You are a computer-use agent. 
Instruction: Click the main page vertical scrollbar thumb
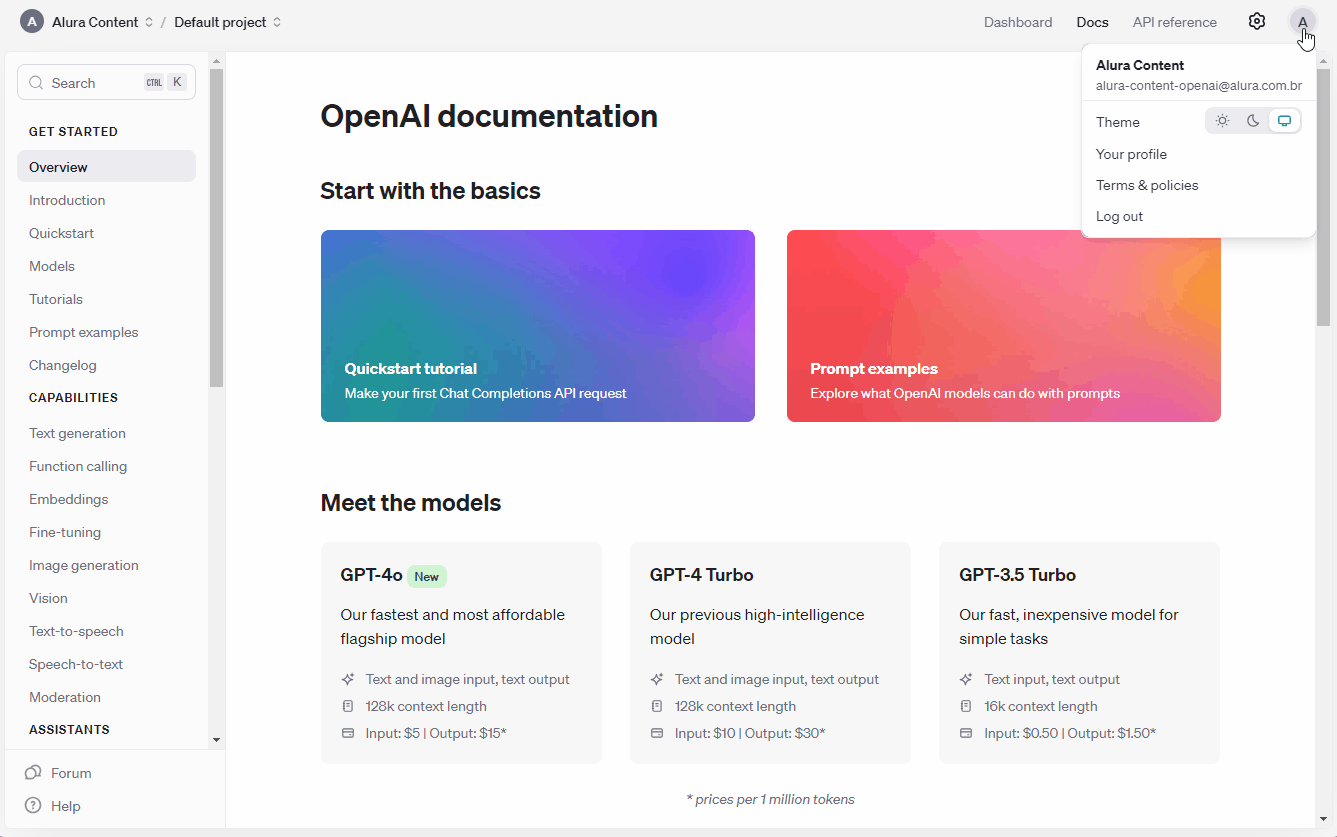tap(1323, 195)
